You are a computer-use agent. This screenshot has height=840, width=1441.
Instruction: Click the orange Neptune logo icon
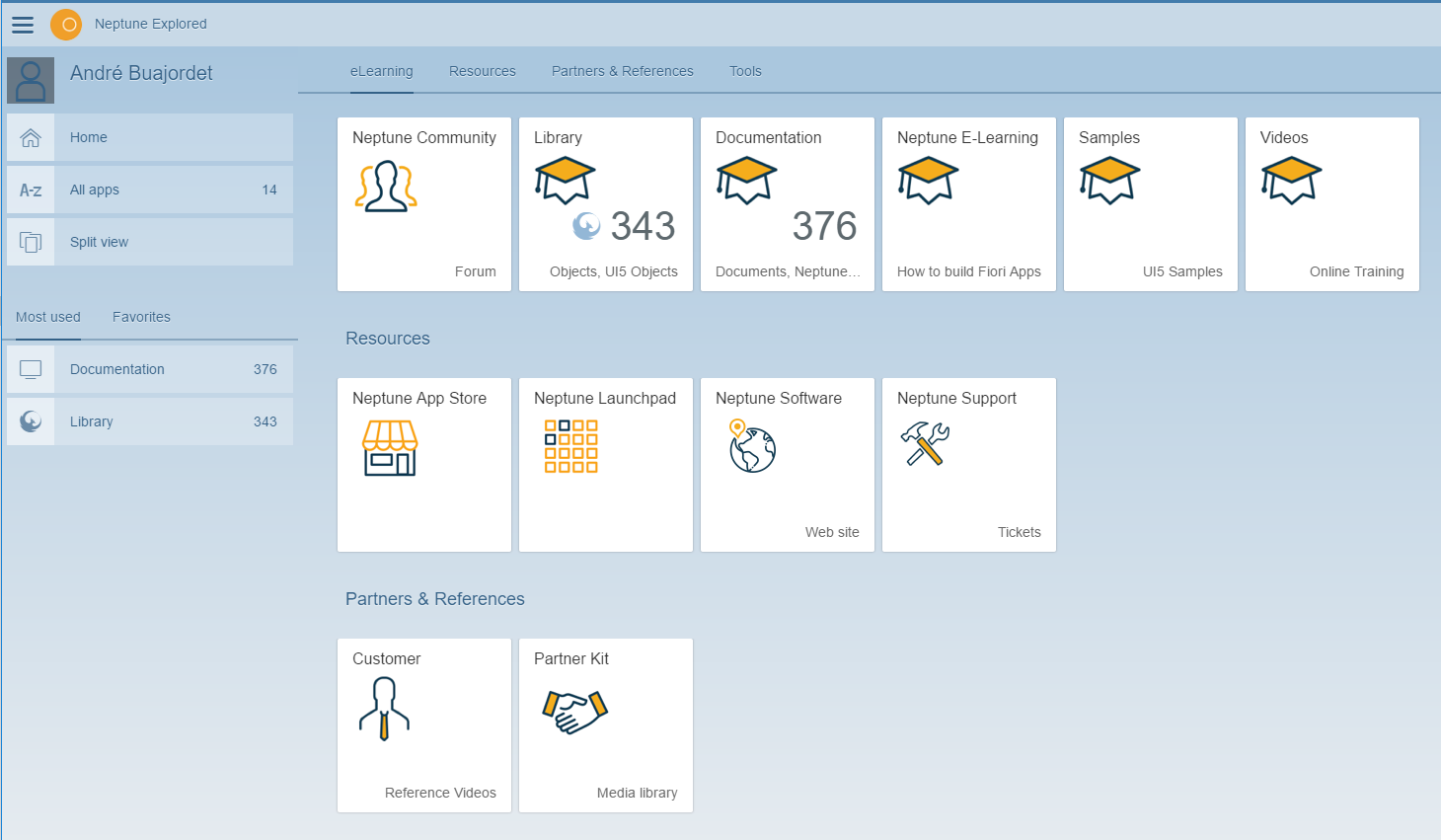(66, 25)
